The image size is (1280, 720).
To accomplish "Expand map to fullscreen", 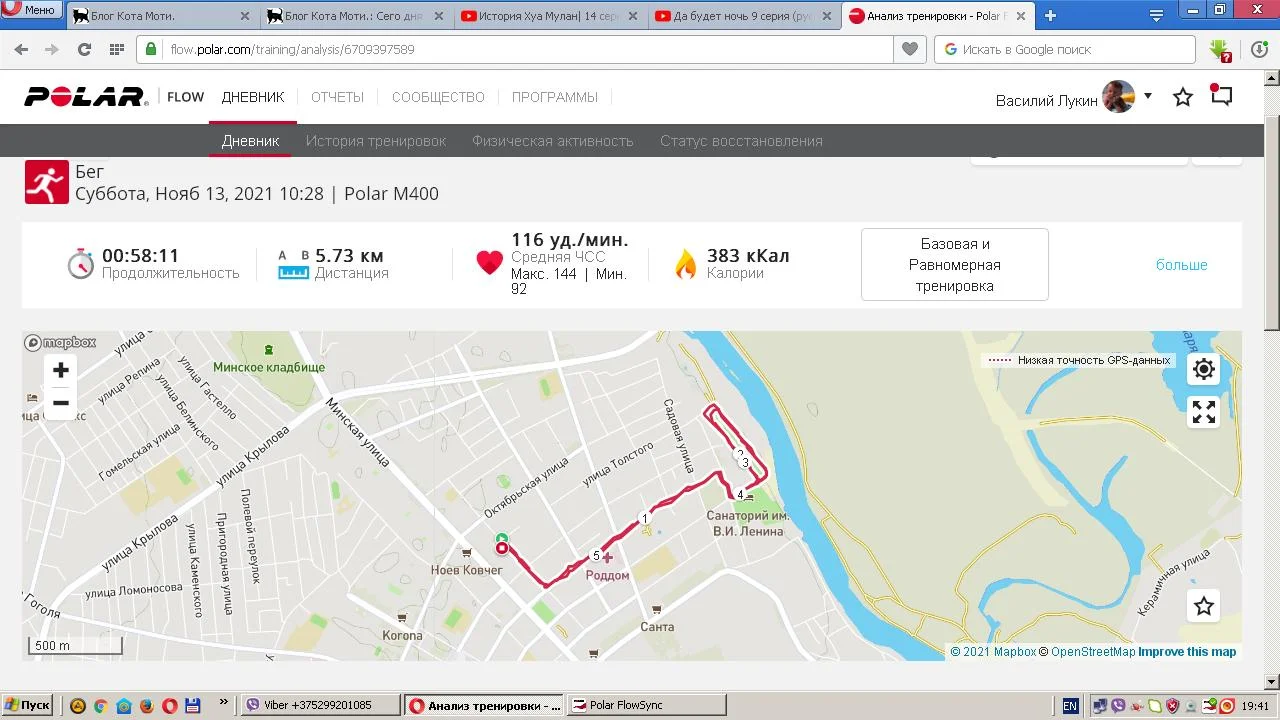I will (1204, 412).
